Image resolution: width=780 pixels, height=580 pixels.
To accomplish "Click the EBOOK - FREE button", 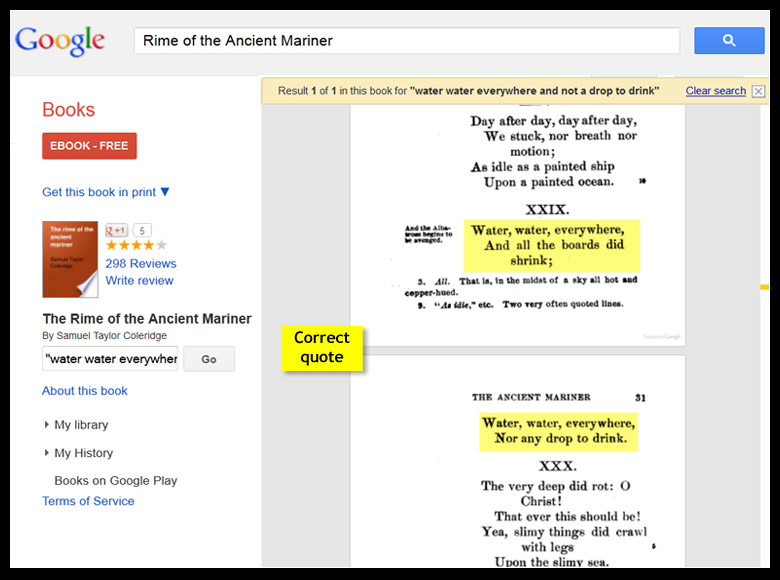I will (x=89, y=146).
